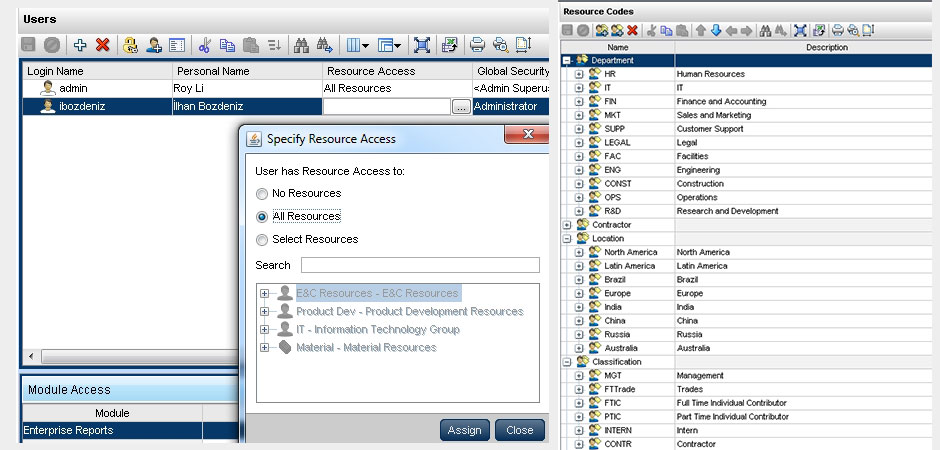The image size is (940, 450).
Task: Expand the E&C Resources tree node
Action: (x=265, y=294)
